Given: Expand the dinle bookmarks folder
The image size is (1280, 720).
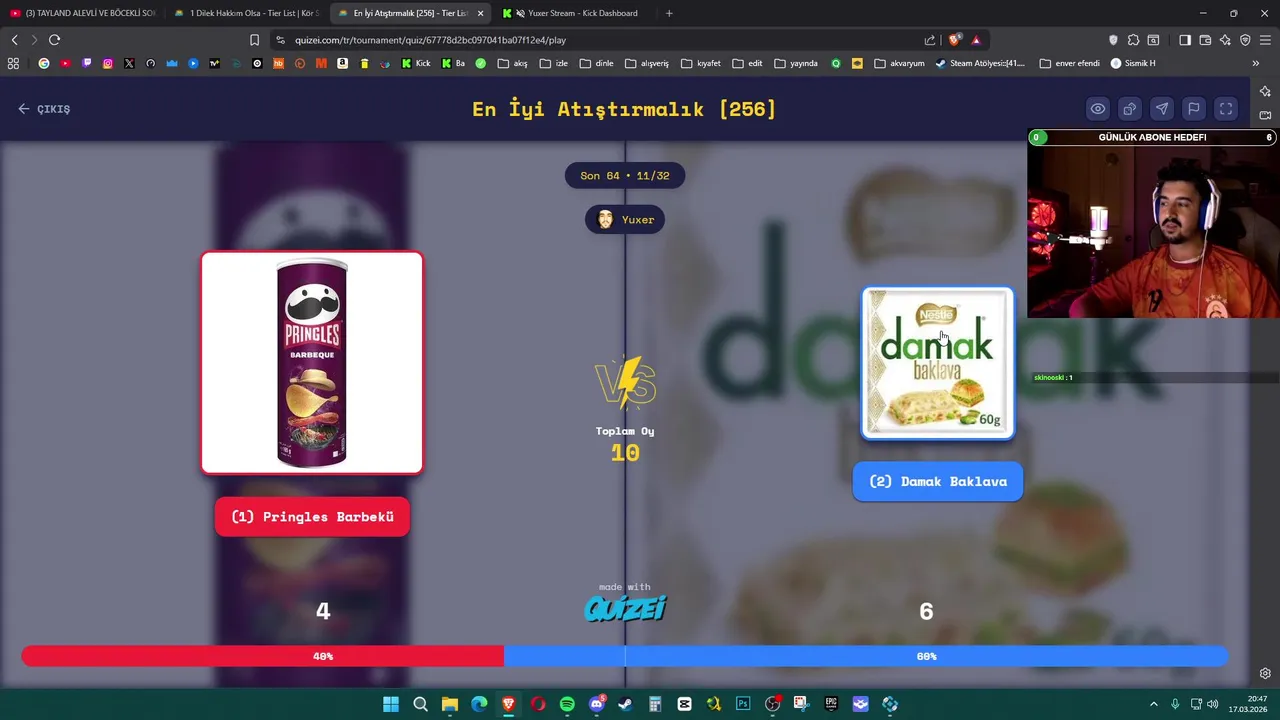Looking at the screenshot, I should pos(596,63).
